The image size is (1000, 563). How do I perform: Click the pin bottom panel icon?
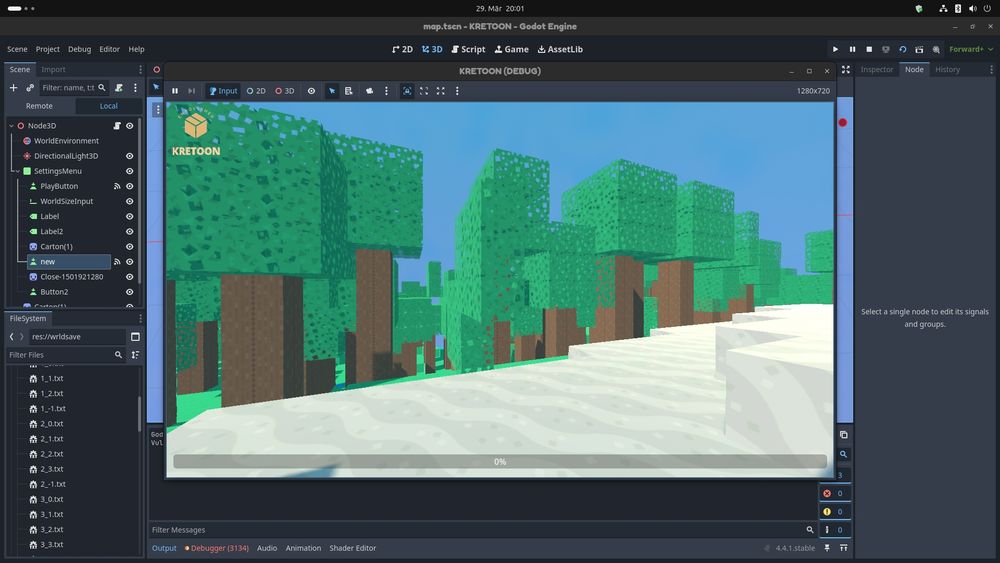click(x=827, y=548)
